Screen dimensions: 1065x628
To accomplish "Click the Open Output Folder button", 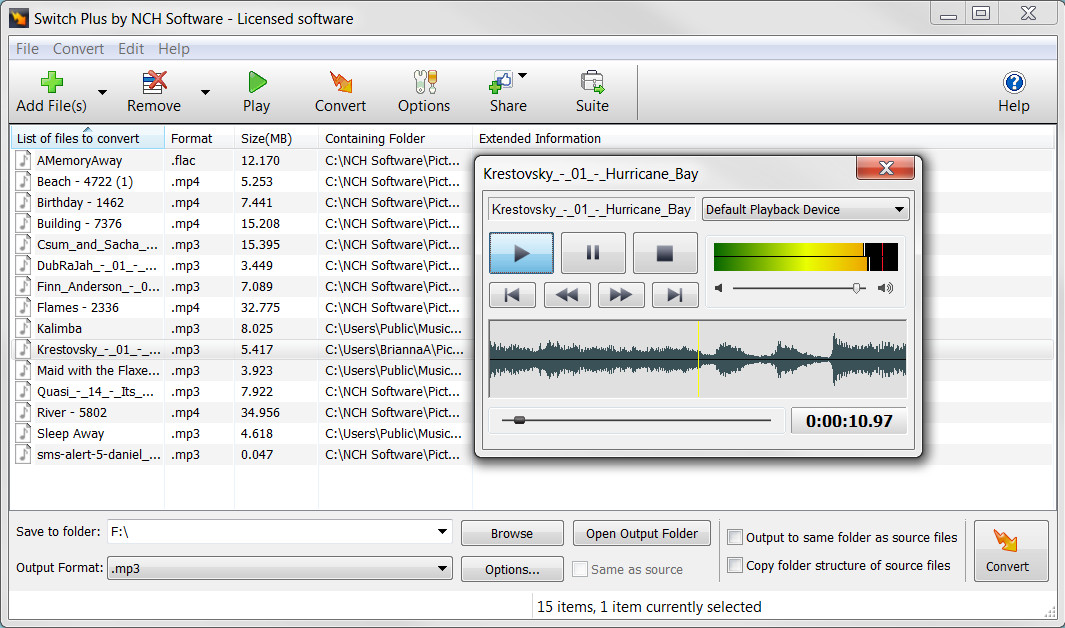I will click(641, 533).
